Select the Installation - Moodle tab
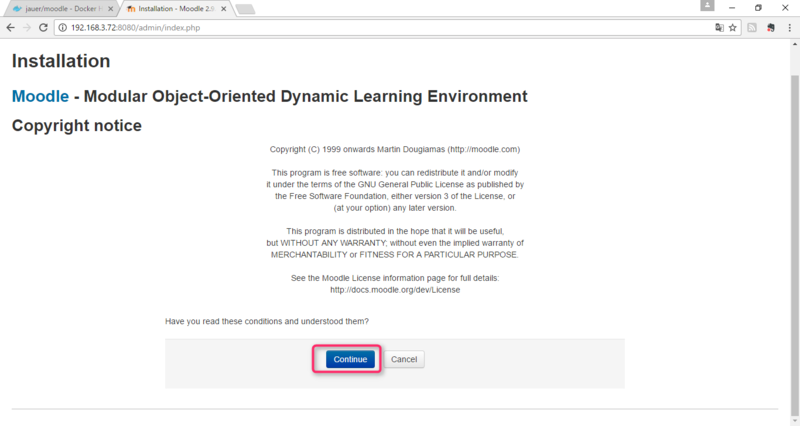The width and height of the screenshot is (800, 426). tap(177, 9)
